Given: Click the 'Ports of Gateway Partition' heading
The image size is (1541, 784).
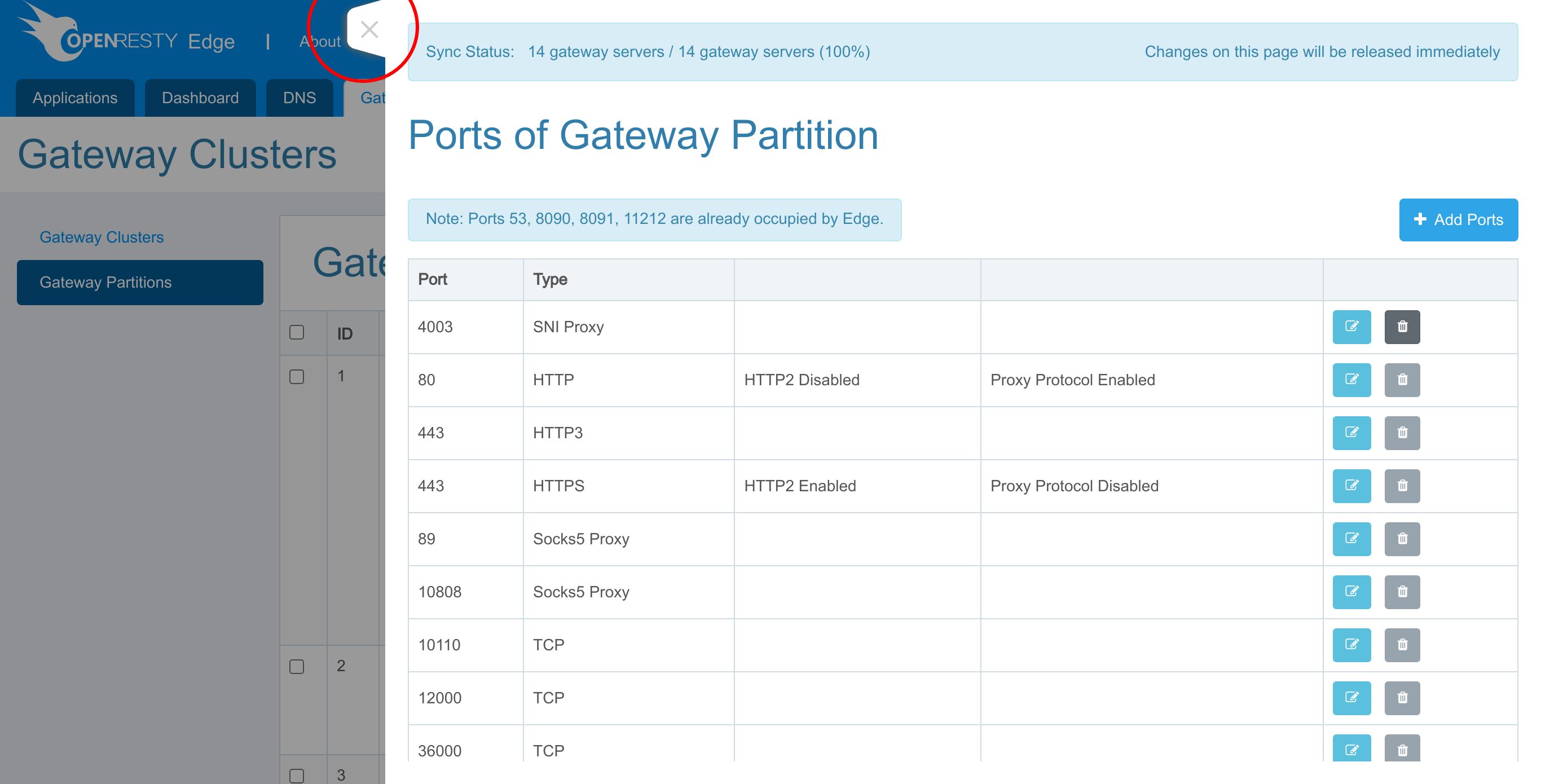Looking at the screenshot, I should click(x=643, y=135).
